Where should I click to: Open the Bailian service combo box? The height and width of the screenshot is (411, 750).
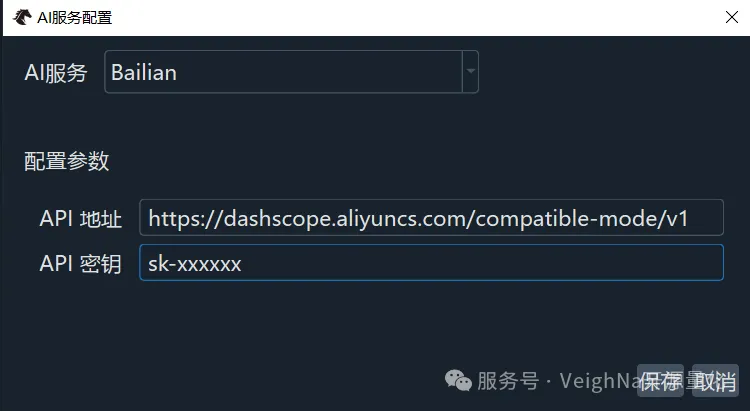pyautogui.click(x=291, y=72)
